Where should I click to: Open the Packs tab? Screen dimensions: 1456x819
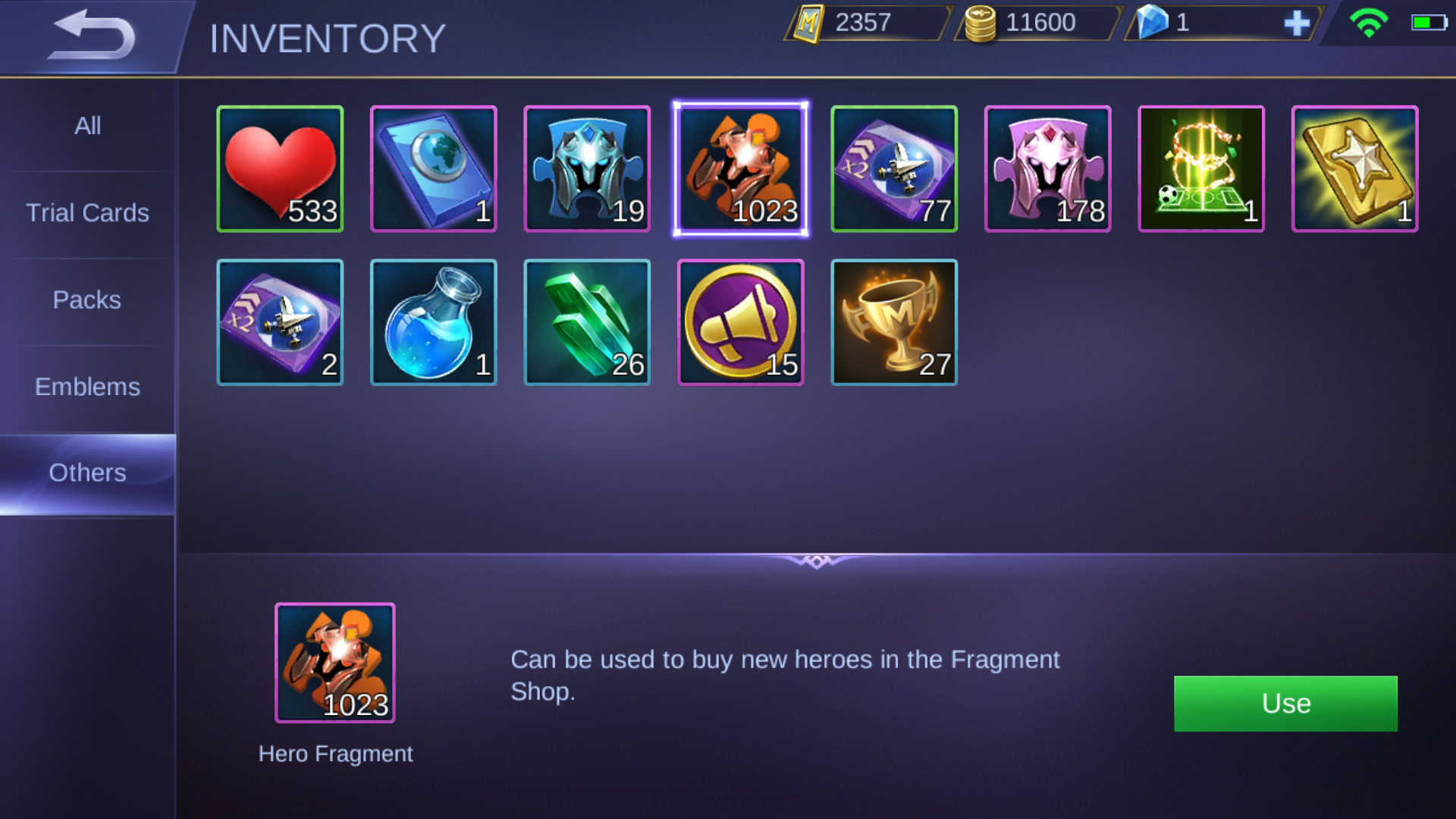(x=87, y=300)
